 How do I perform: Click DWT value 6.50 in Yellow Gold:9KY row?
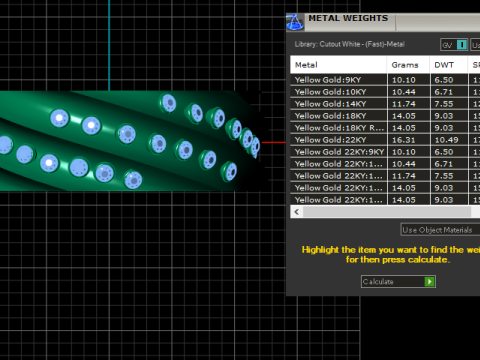point(444,80)
